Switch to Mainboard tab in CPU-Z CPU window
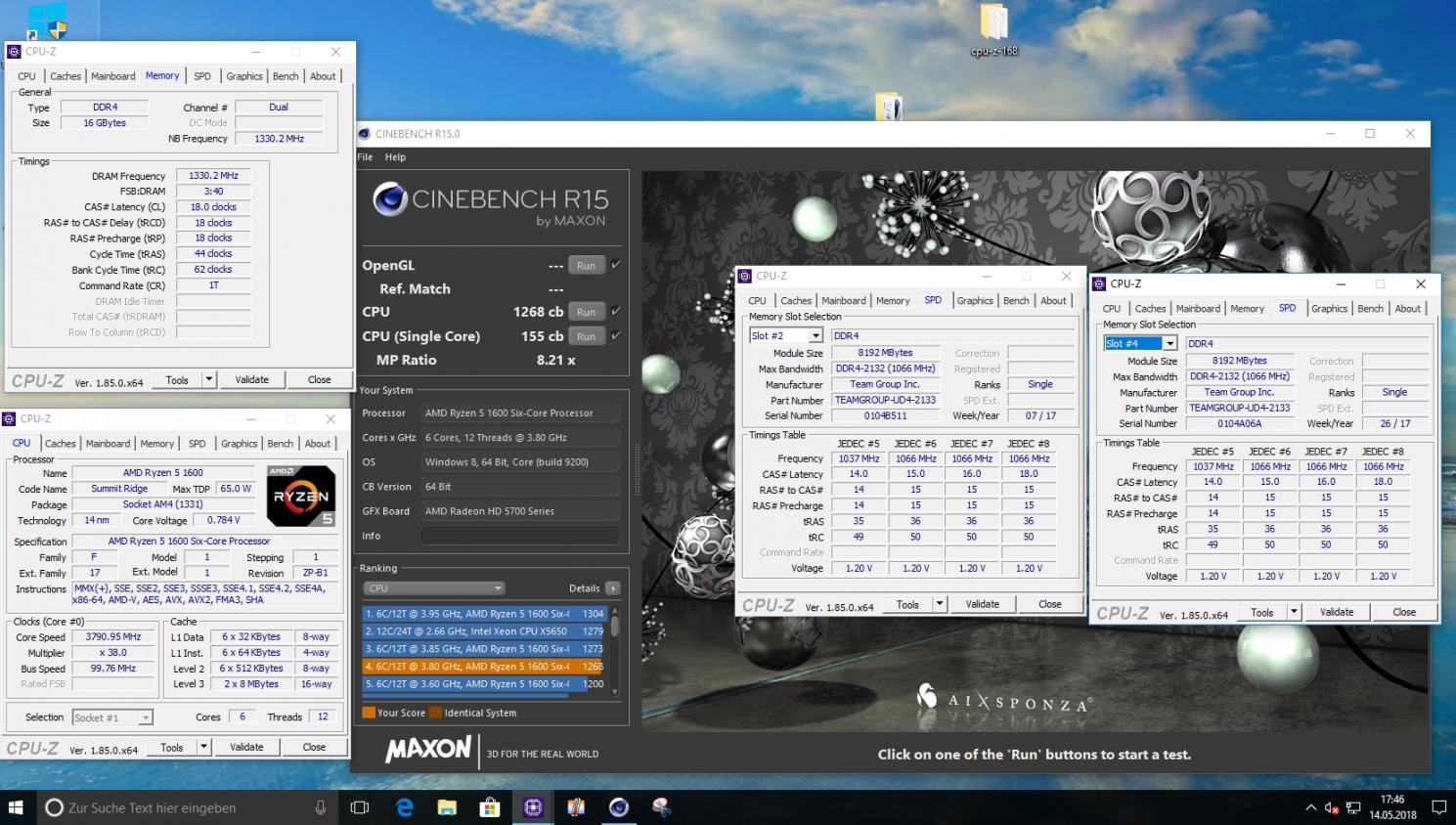This screenshot has height=825, width=1456. 108,444
